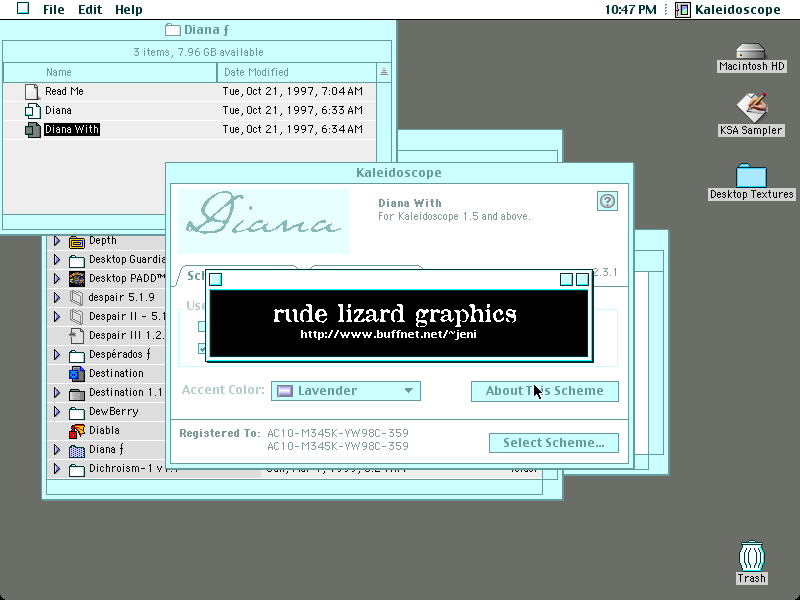
Task: Select the Diana scheme file icon
Action: (x=32, y=111)
